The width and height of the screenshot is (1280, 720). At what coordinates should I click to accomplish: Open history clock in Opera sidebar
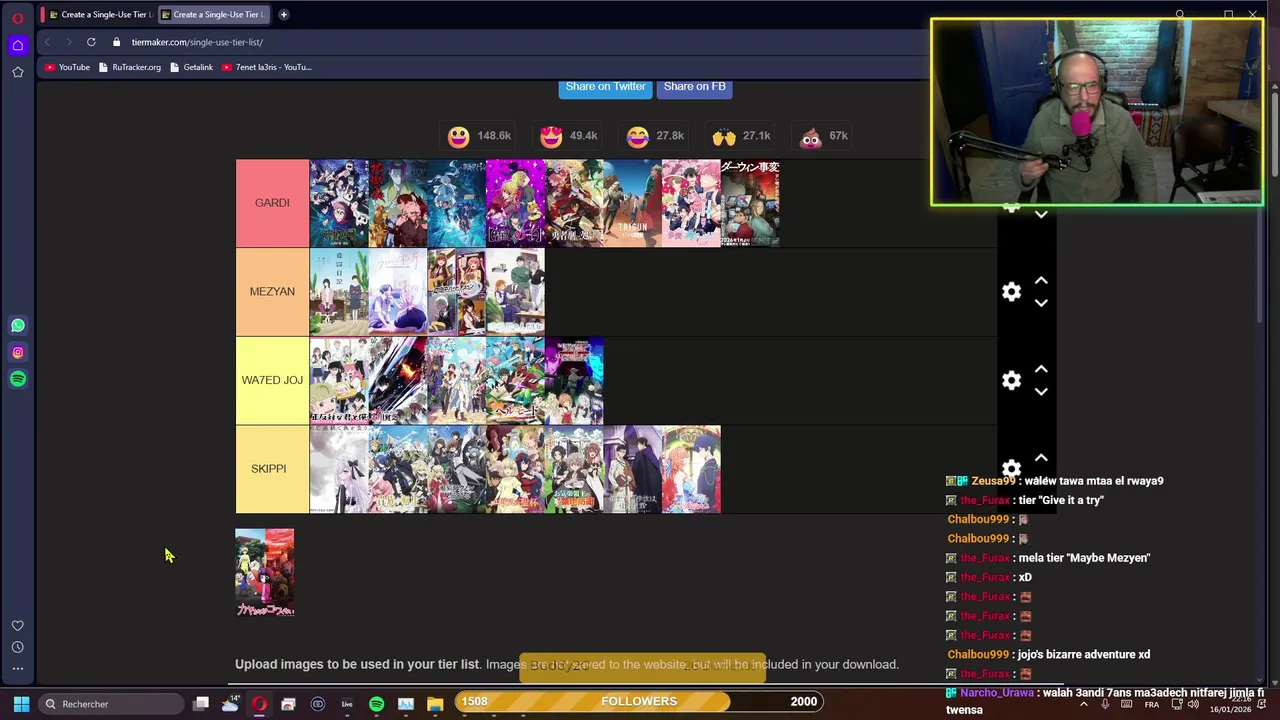[x=17, y=647]
